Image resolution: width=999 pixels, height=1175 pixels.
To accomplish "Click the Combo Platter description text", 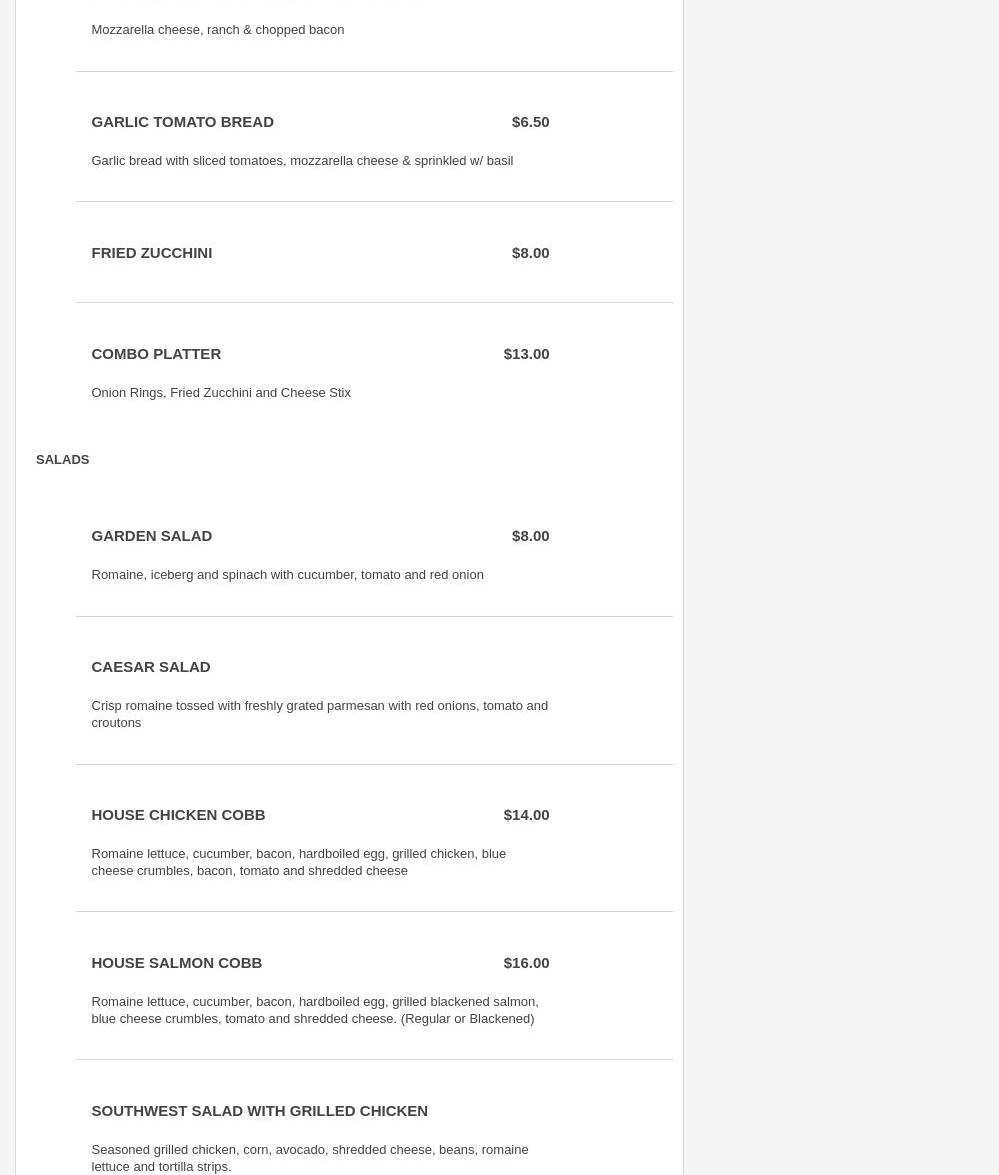I will [221, 393].
